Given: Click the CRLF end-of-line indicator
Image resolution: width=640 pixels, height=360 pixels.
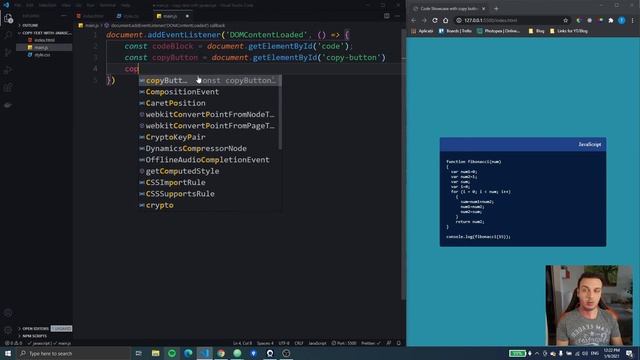Looking at the screenshot, I should point(299,343).
